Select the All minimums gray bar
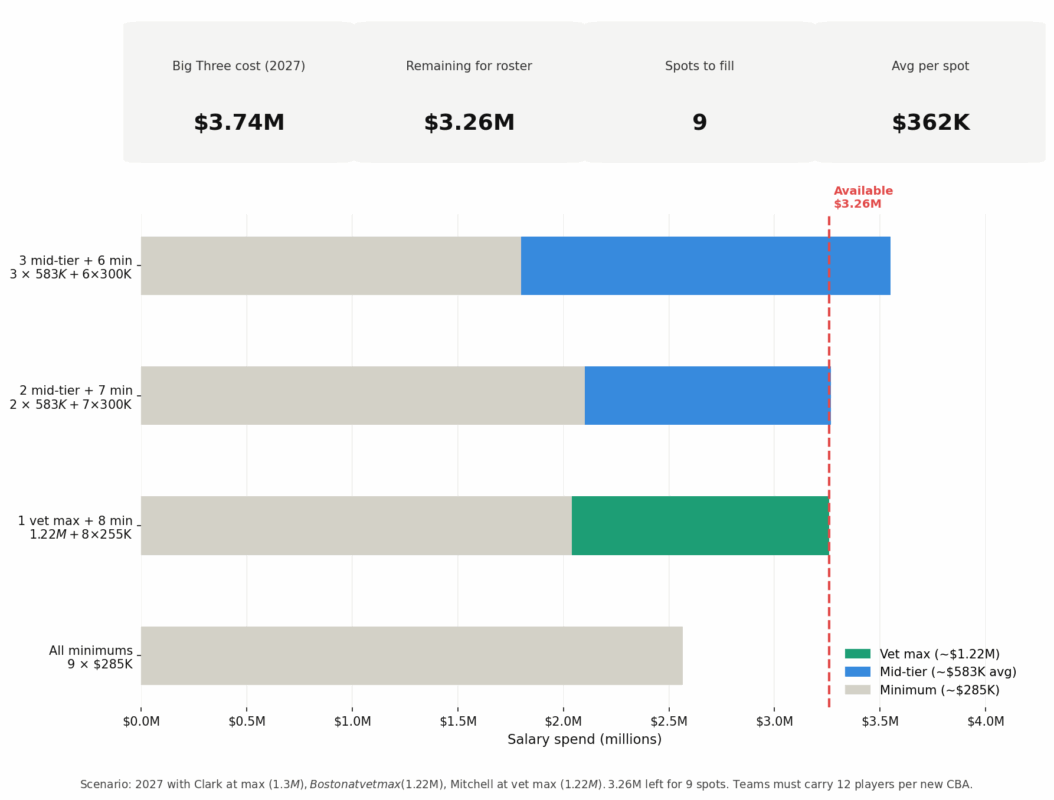This screenshot has height=800, width=1054. coord(411,656)
